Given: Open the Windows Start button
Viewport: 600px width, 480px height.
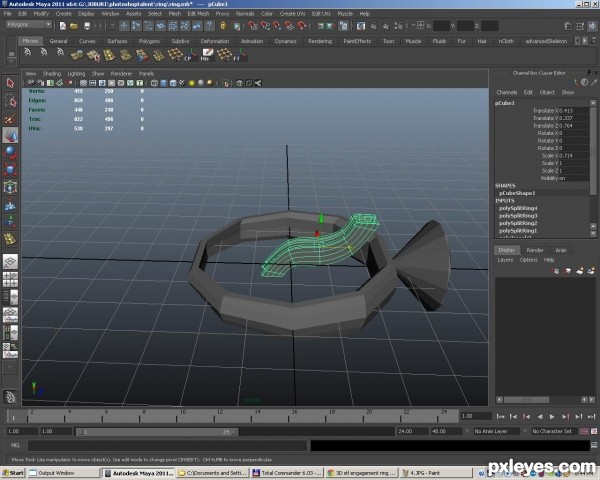Looking at the screenshot, I should [x=13, y=473].
